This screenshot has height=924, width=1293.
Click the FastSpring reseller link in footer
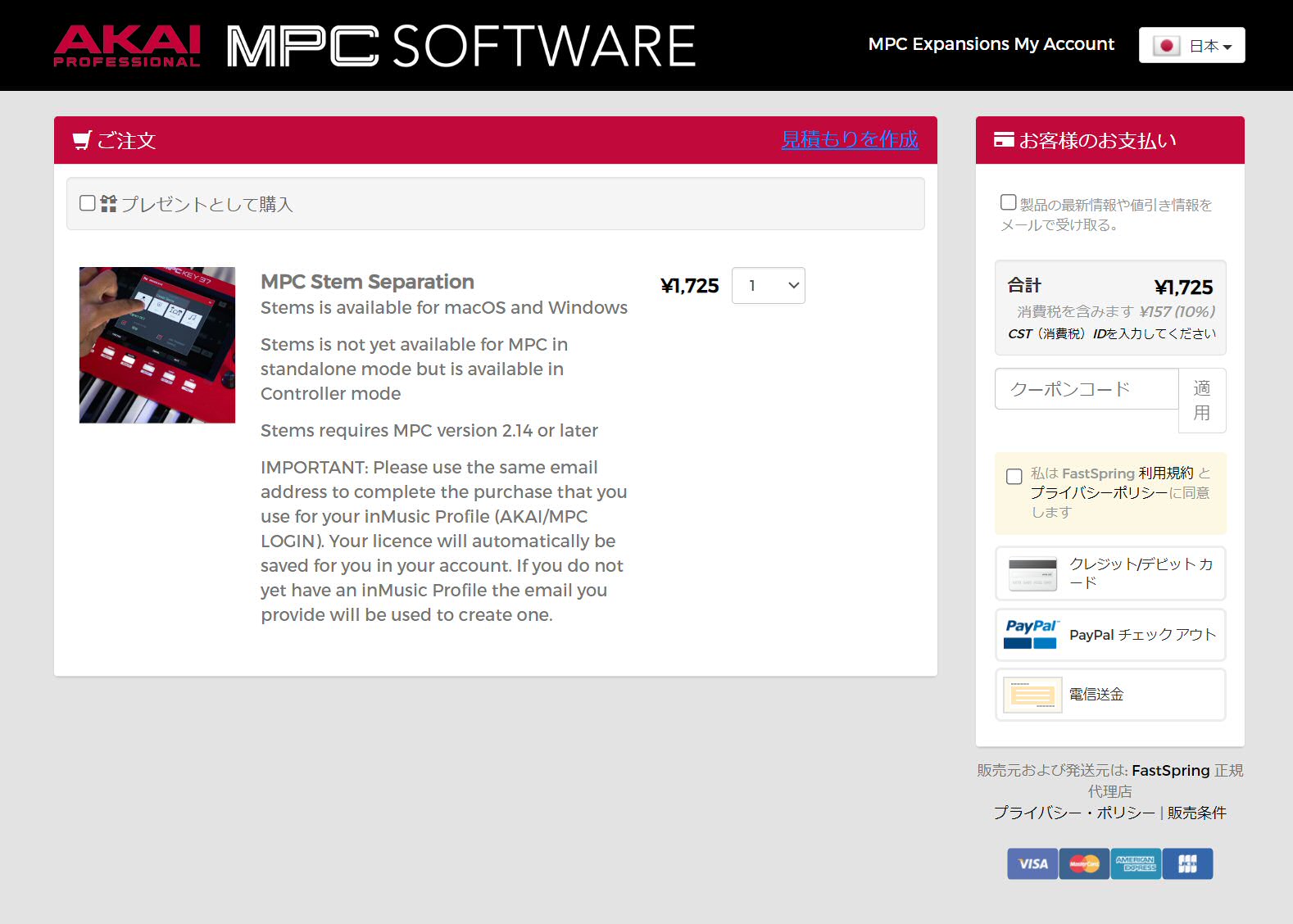[1170, 770]
